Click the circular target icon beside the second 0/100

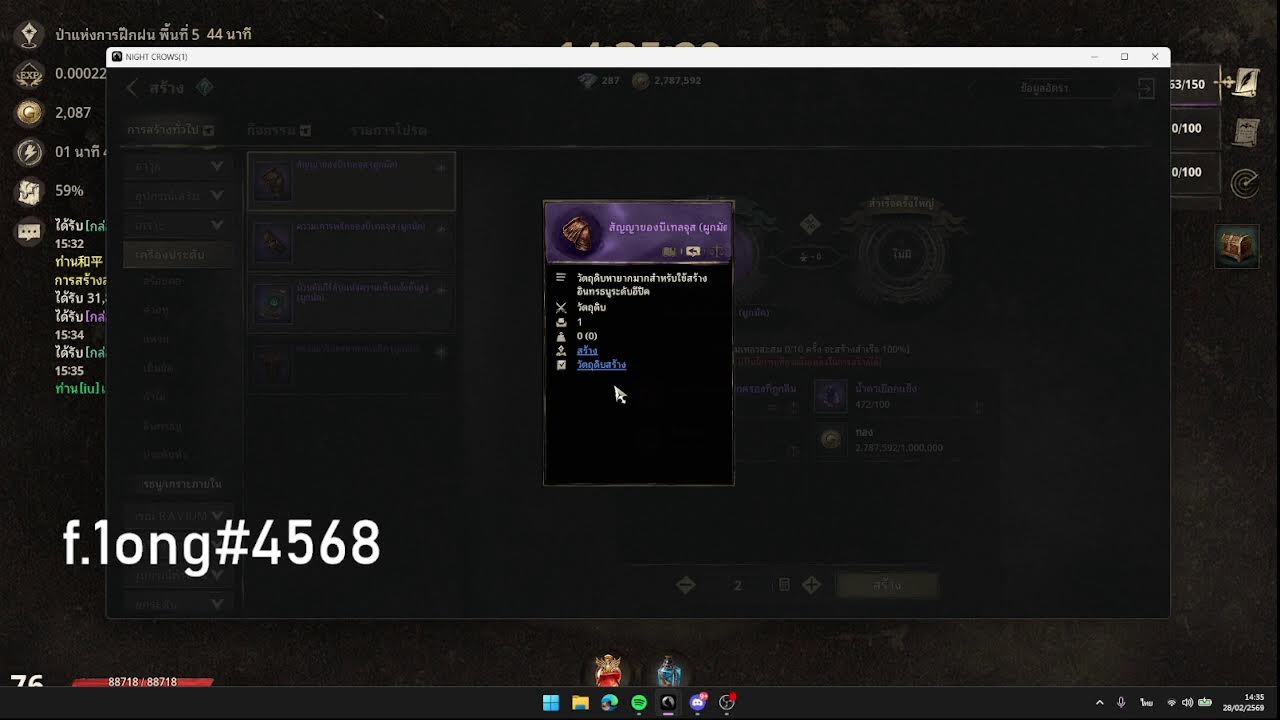click(1244, 183)
